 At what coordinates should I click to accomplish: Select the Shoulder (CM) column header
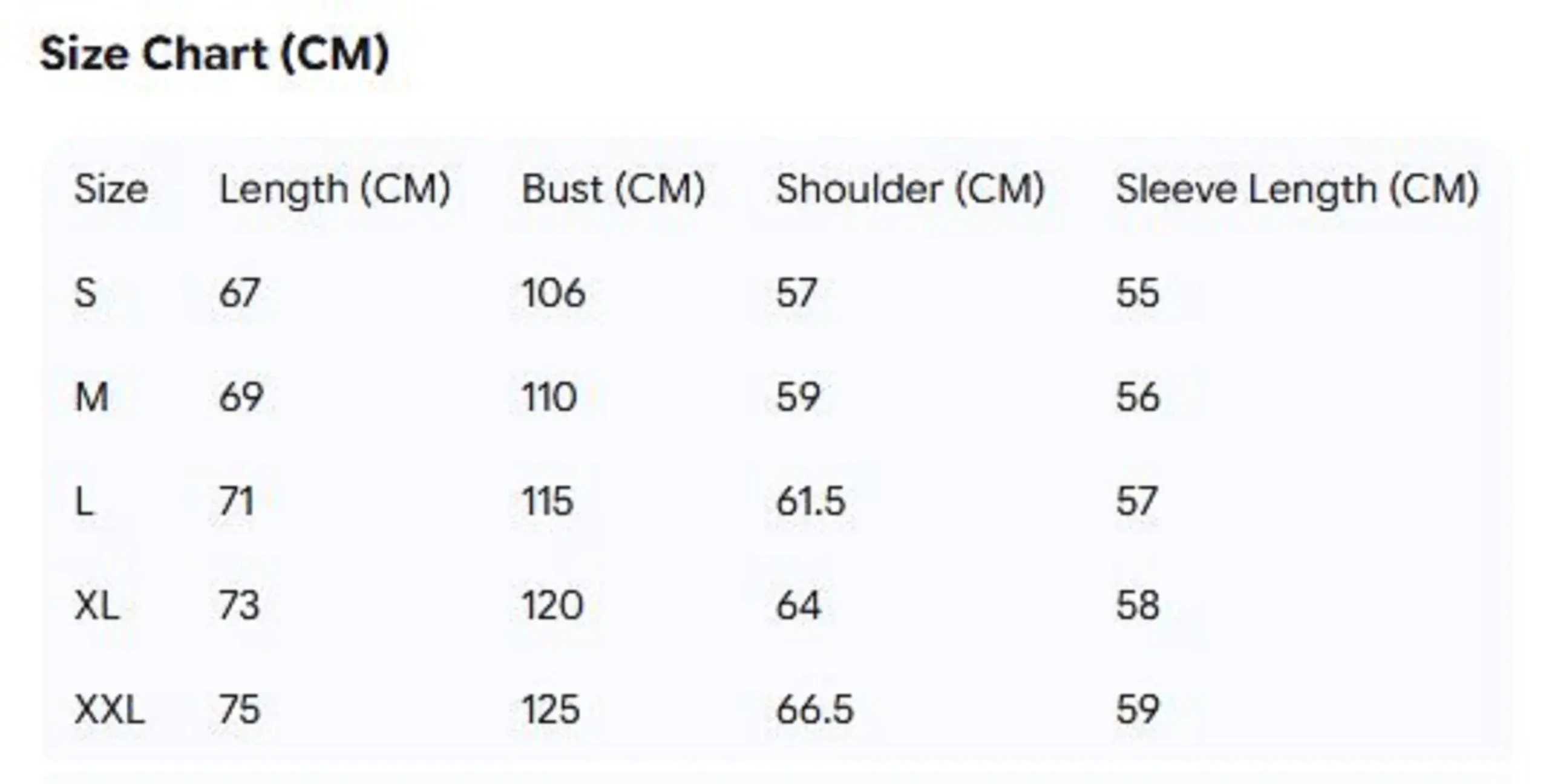coord(910,189)
